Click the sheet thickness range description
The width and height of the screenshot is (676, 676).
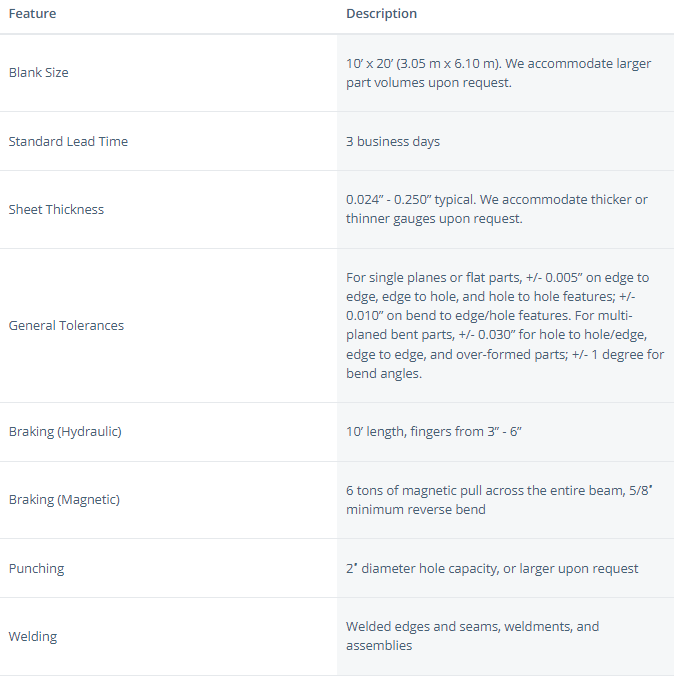497,209
